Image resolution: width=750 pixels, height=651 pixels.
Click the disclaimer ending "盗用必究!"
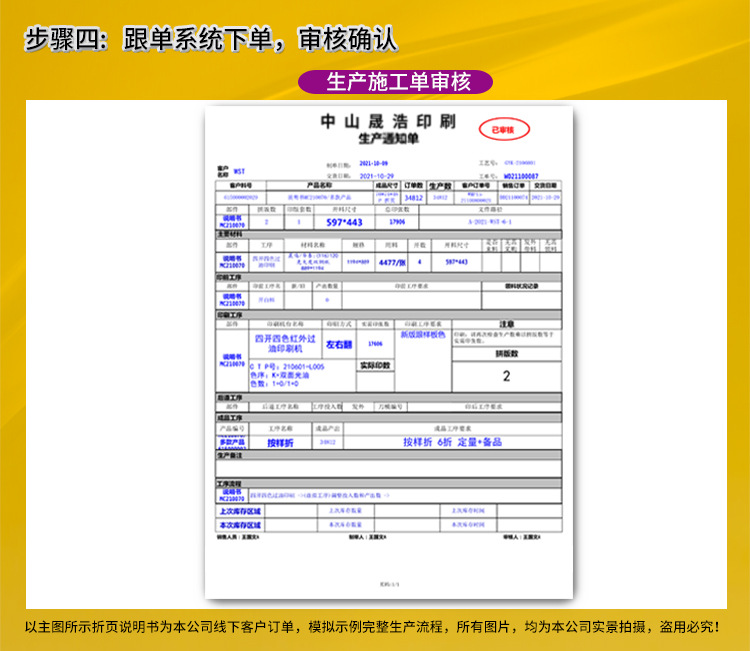click(372, 627)
